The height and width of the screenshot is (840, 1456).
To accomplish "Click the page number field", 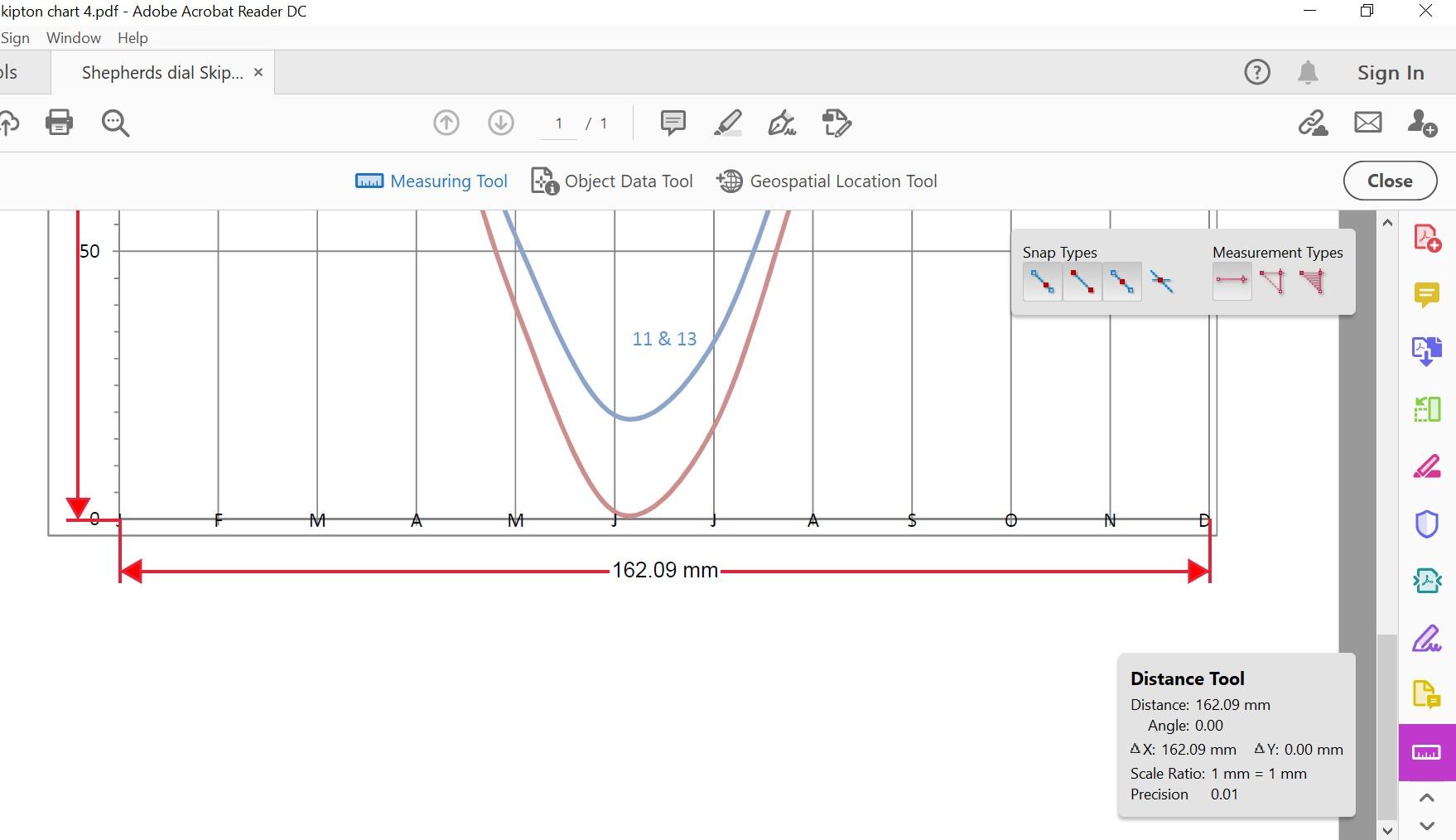I will 559,123.
